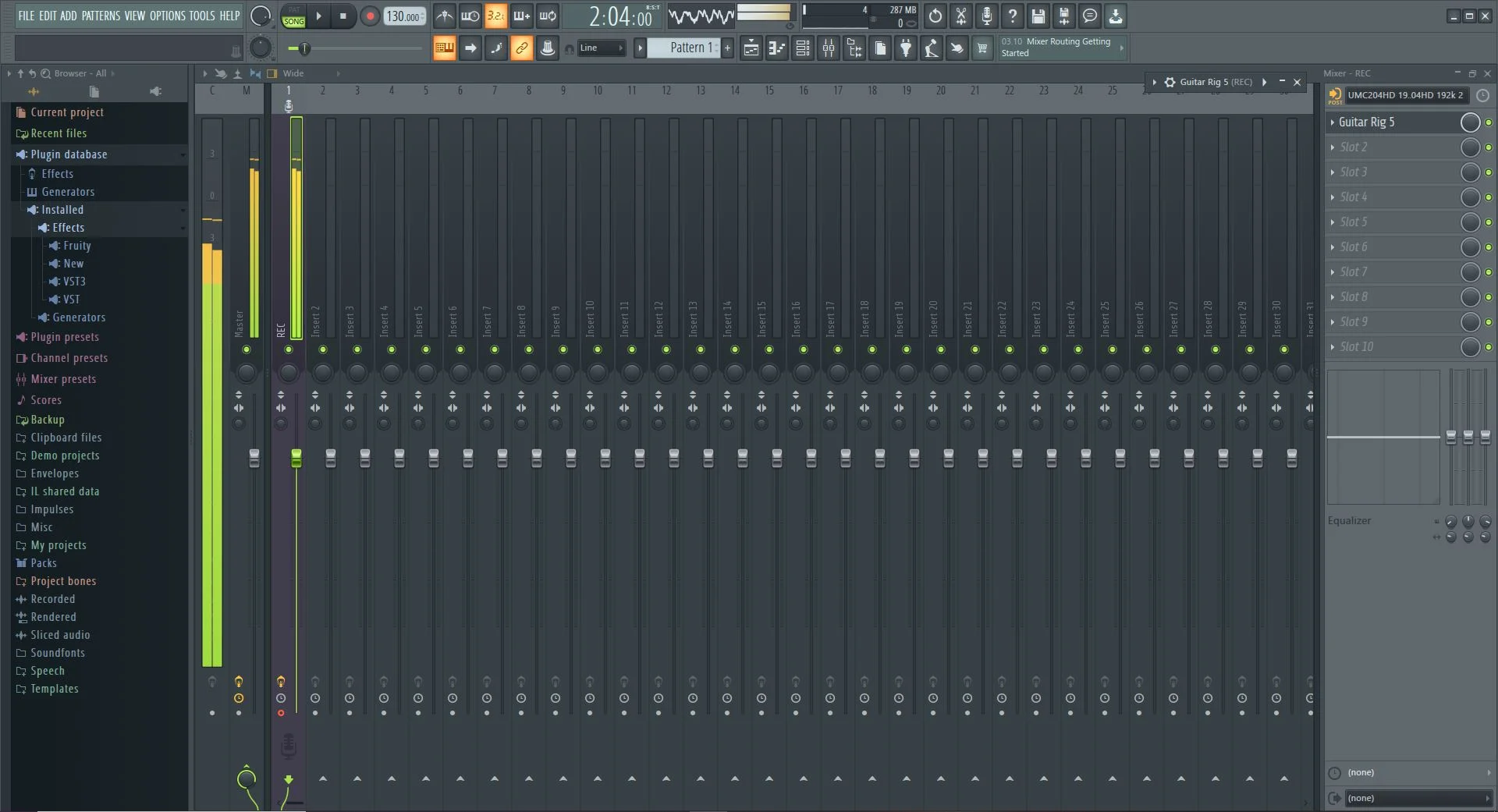Open Mixer presets in the browser
1498x812 pixels.
(x=63, y=379)
